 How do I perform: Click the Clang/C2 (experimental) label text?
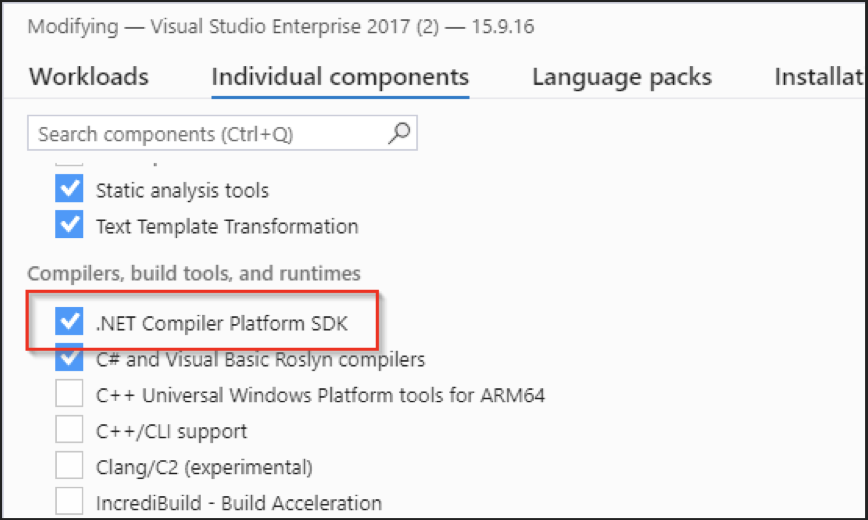pos(204,467)
